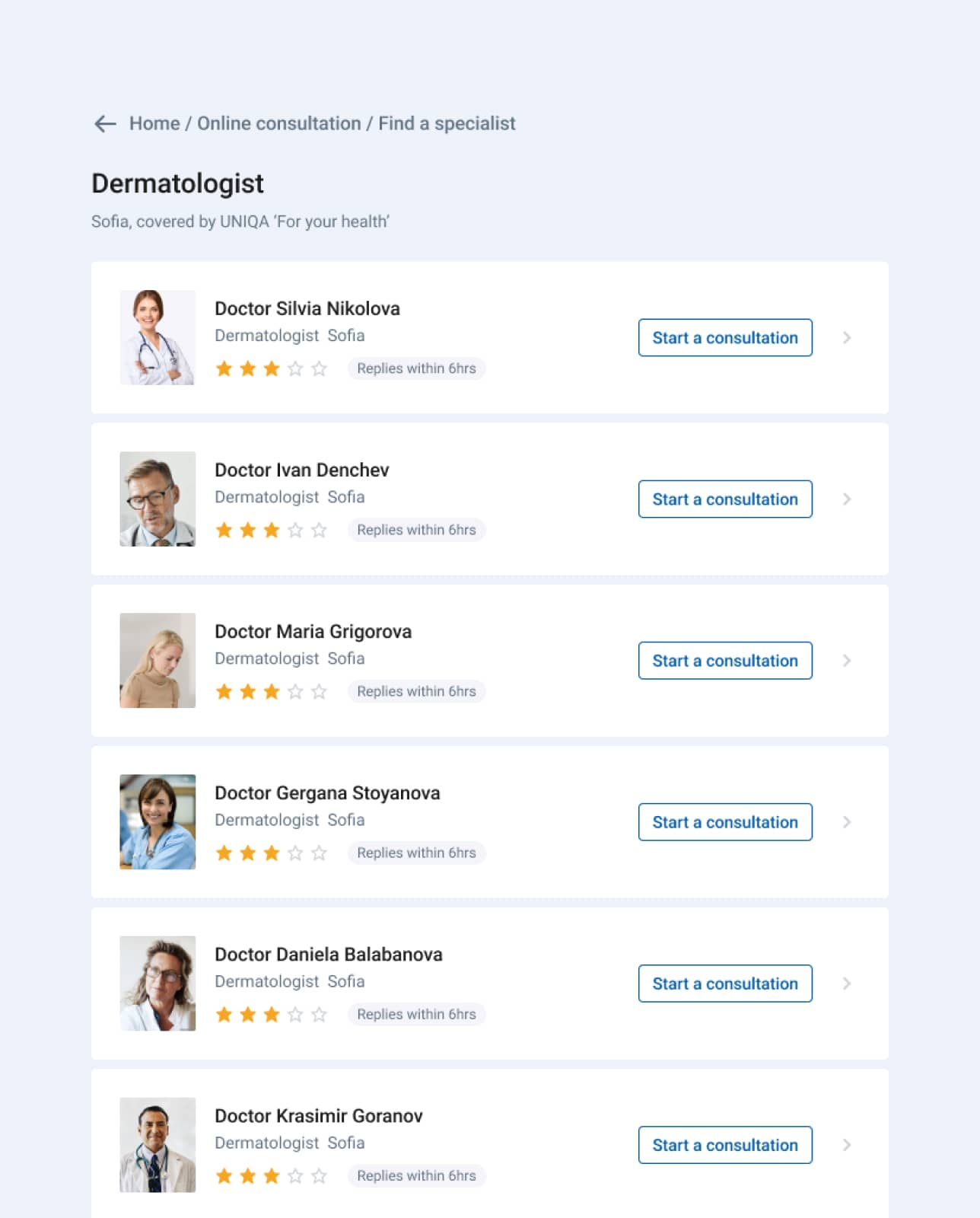Open the Home breadcrumb link
This screenshot has height=1218, width=980.
[154, 123]
